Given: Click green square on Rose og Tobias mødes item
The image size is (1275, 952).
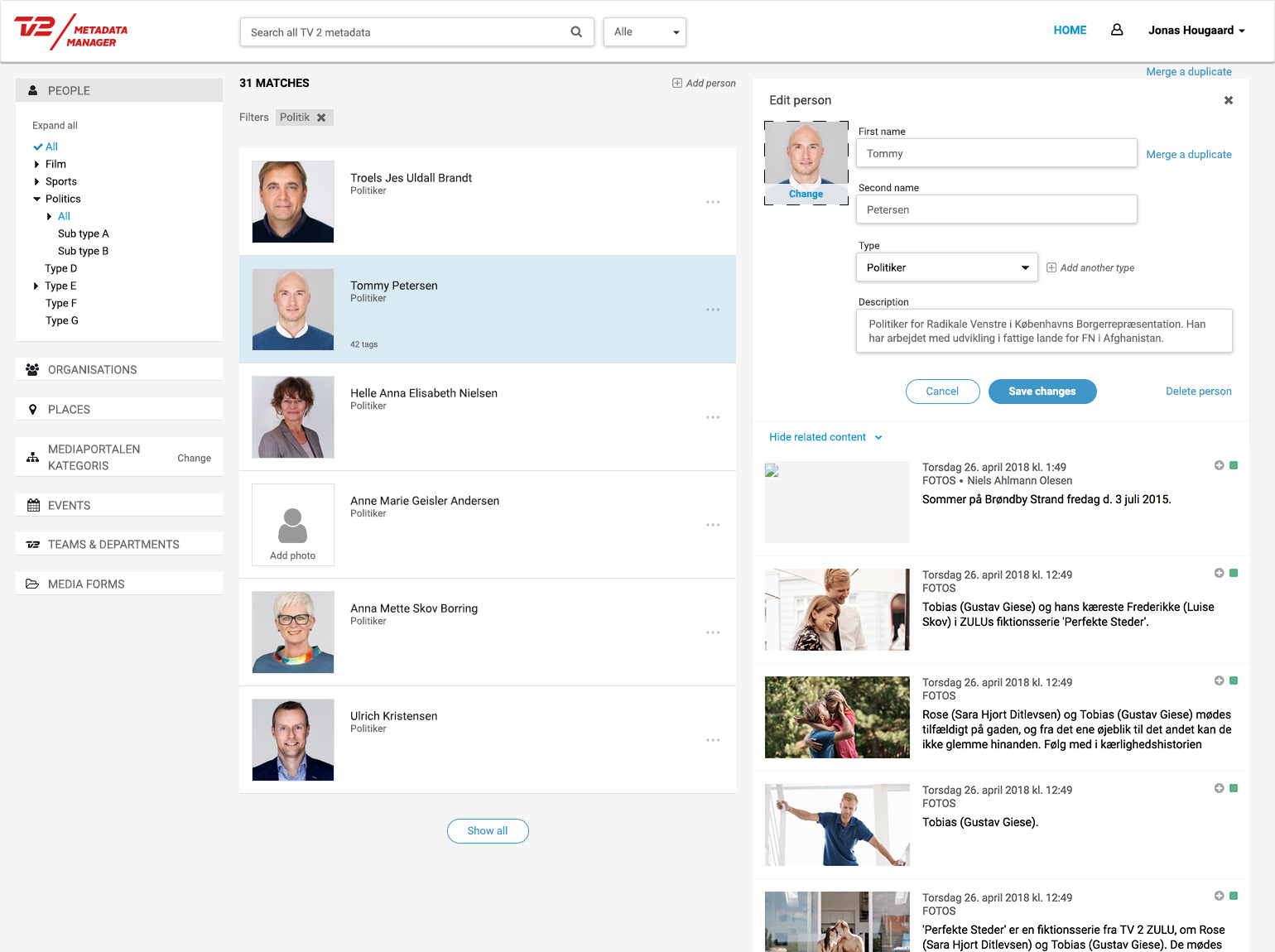Looking at the screenshot, I should coord(1234,680).
